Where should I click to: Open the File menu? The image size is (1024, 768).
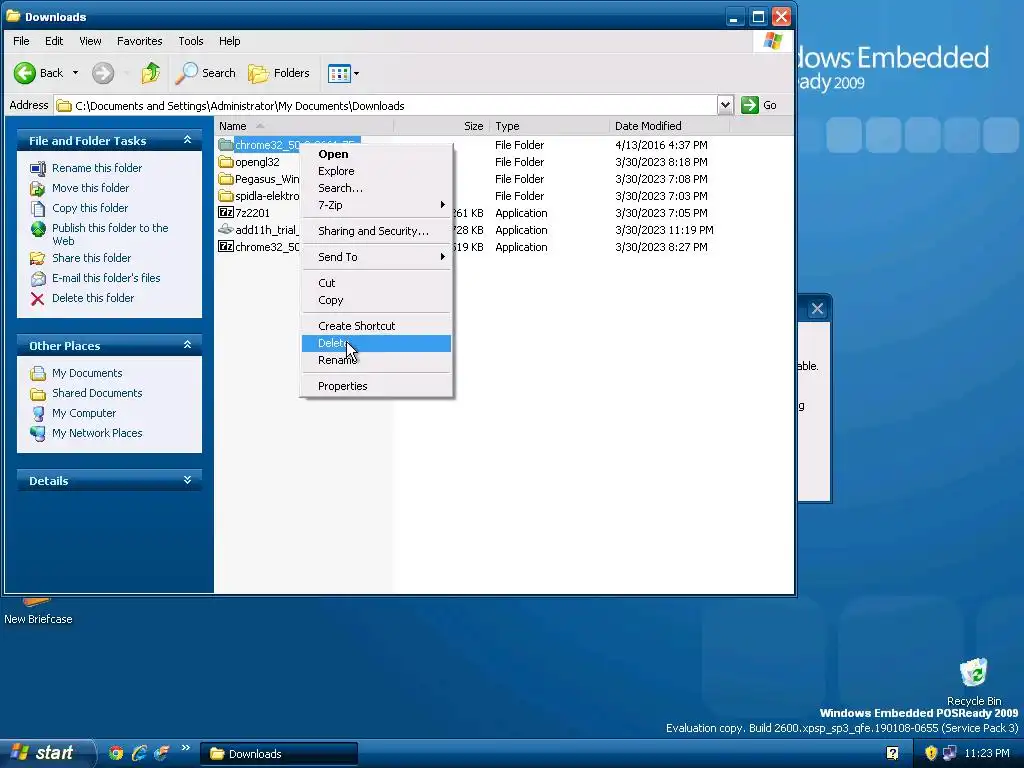click(x=21, y=41)
